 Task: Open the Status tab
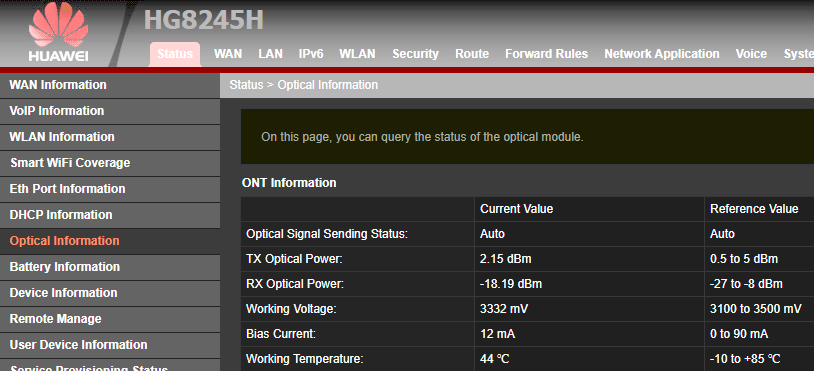175,54
